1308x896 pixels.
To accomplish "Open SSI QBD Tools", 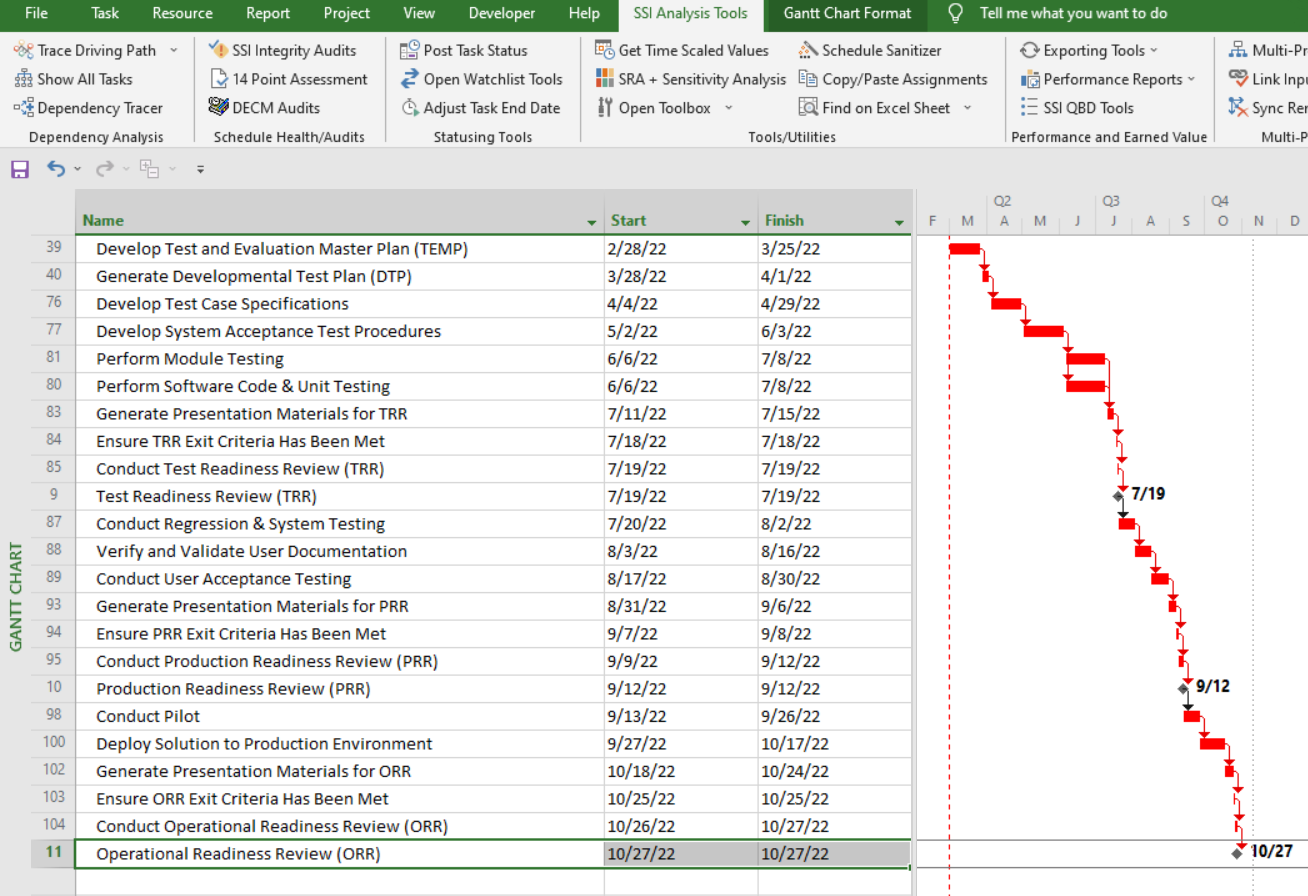I will point(1077,108).
